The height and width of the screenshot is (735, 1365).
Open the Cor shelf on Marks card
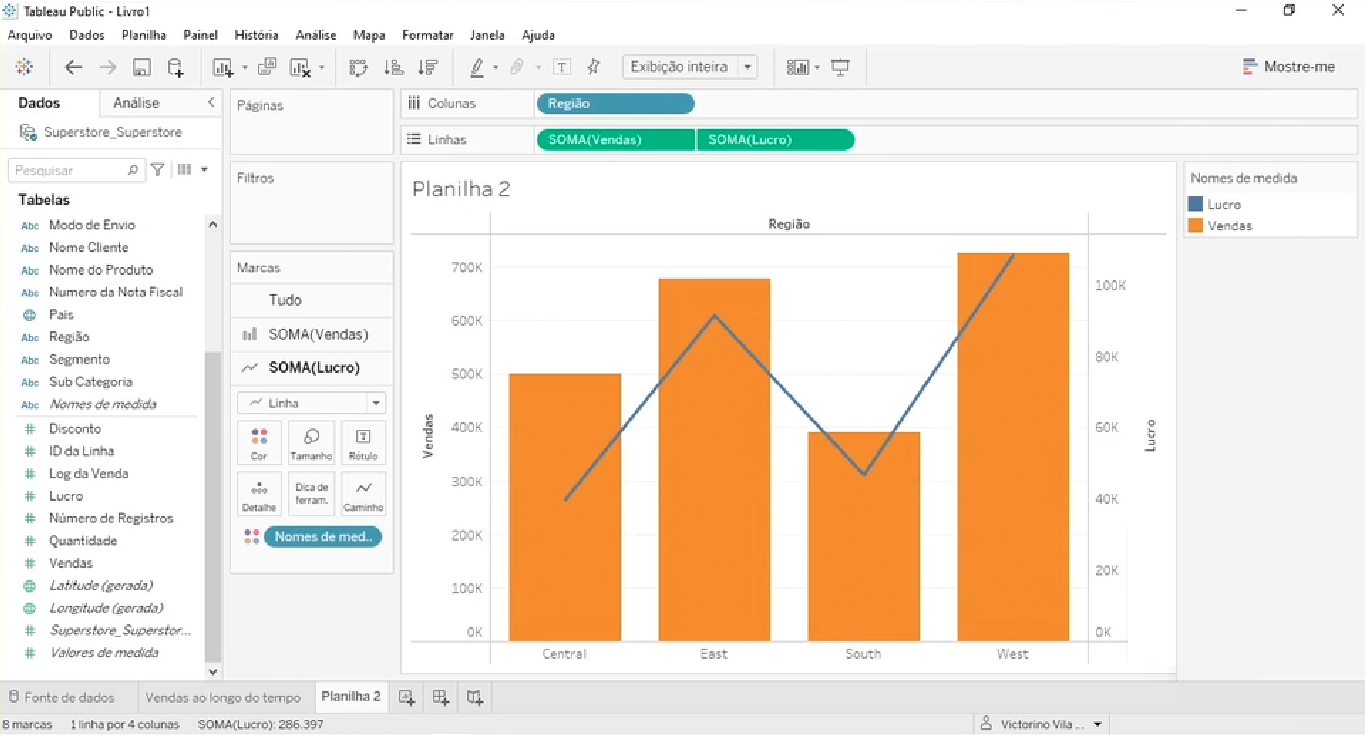coord(259,442)
